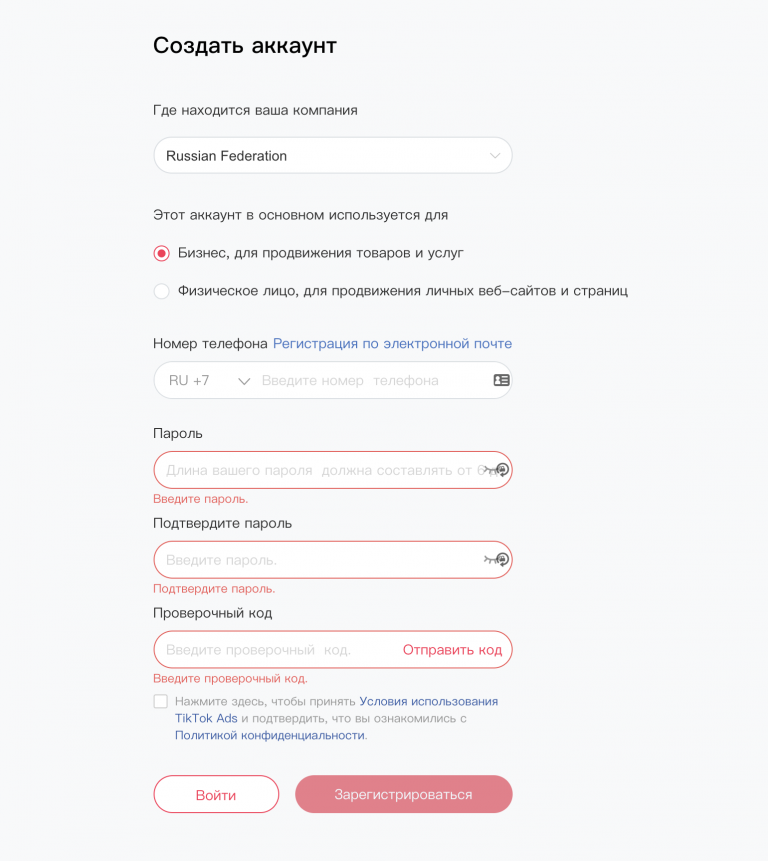Open the Политикой конфиденциальности link
This screenshot has height=861, width=768.
tap(270, 735)
